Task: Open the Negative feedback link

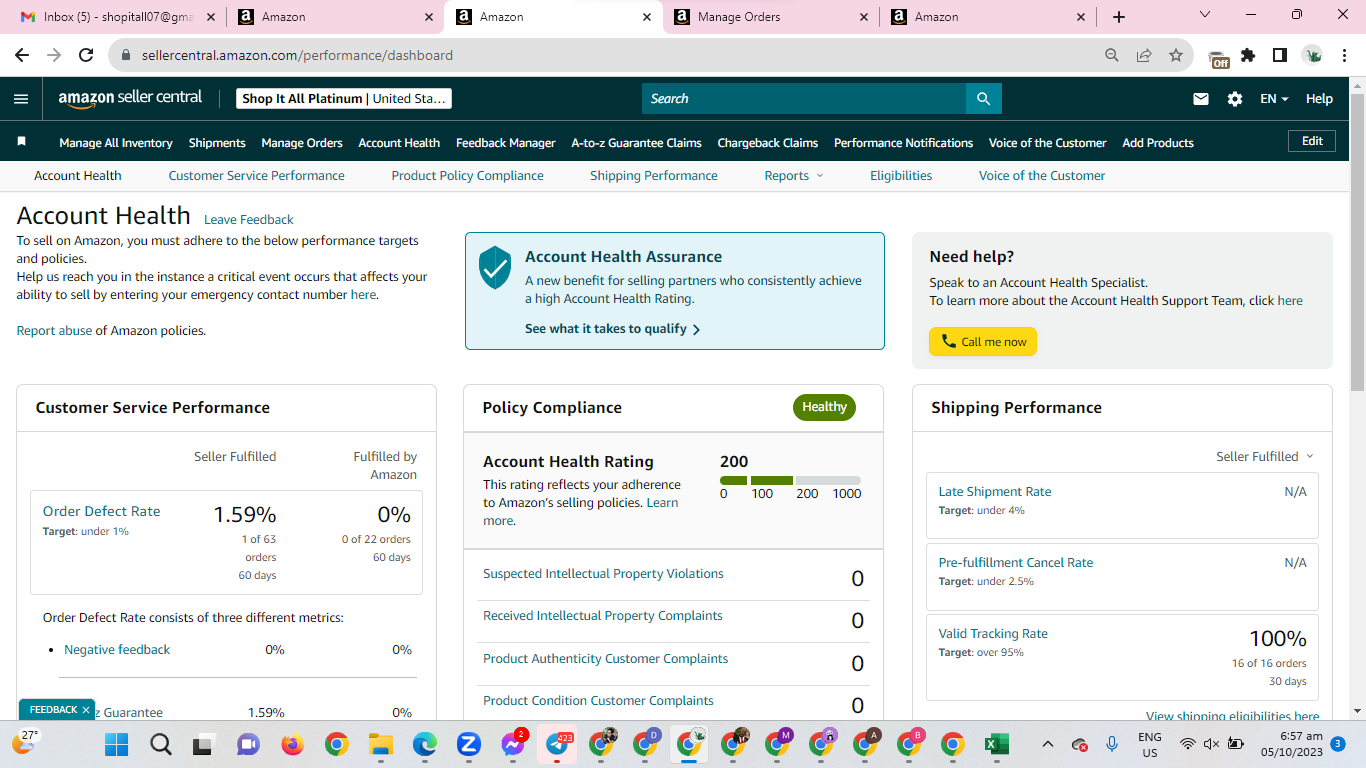Action: point(117,650)
